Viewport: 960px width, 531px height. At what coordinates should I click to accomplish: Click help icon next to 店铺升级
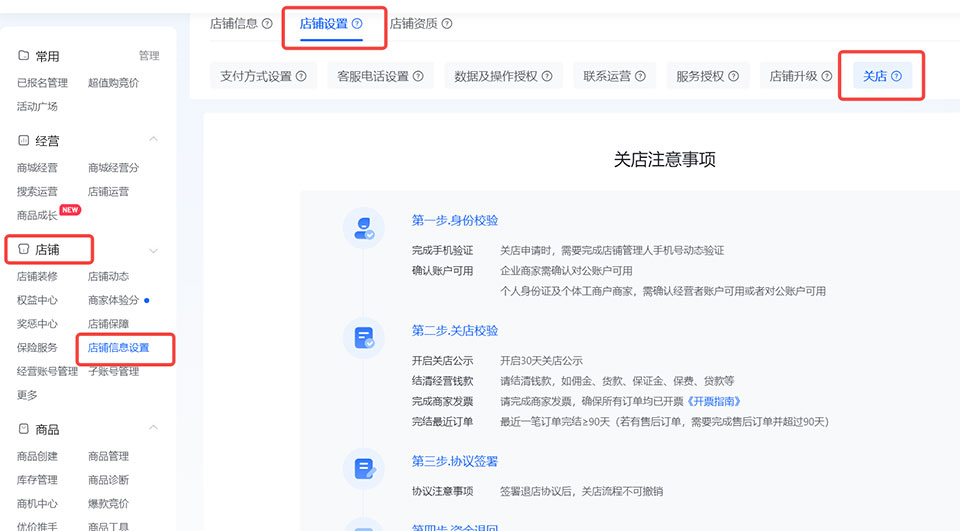[827, 76]
